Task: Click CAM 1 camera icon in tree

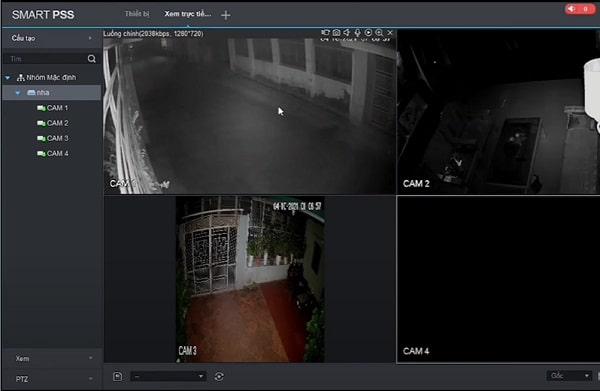Action: pos(41,108)
